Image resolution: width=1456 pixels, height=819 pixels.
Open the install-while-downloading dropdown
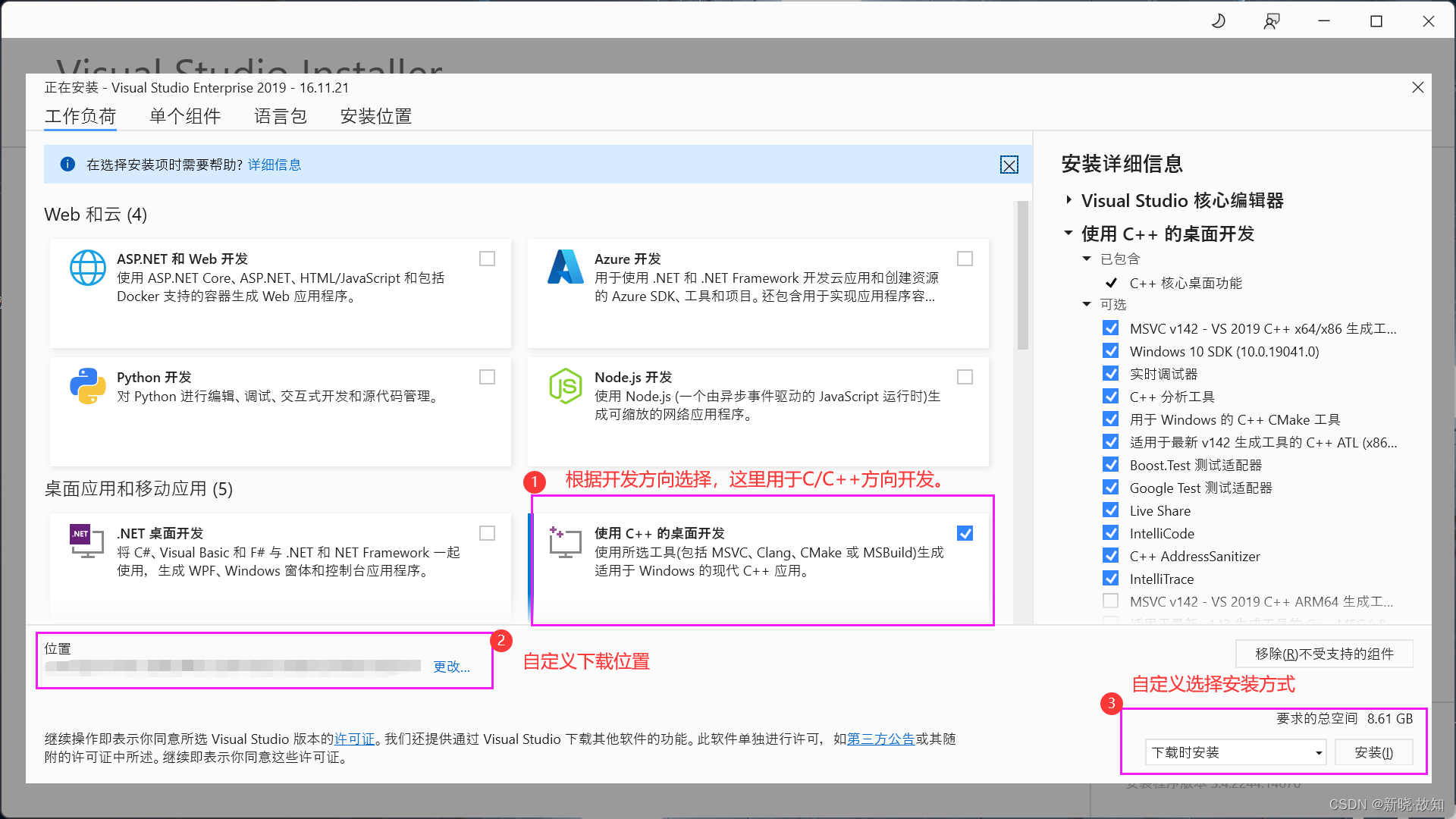click(1235, 752)
